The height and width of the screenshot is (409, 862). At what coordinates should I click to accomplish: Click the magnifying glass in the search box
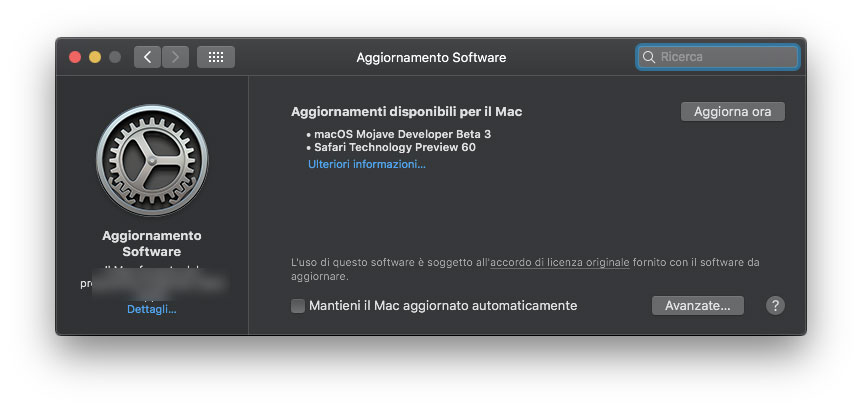click(x=650, y=57)
